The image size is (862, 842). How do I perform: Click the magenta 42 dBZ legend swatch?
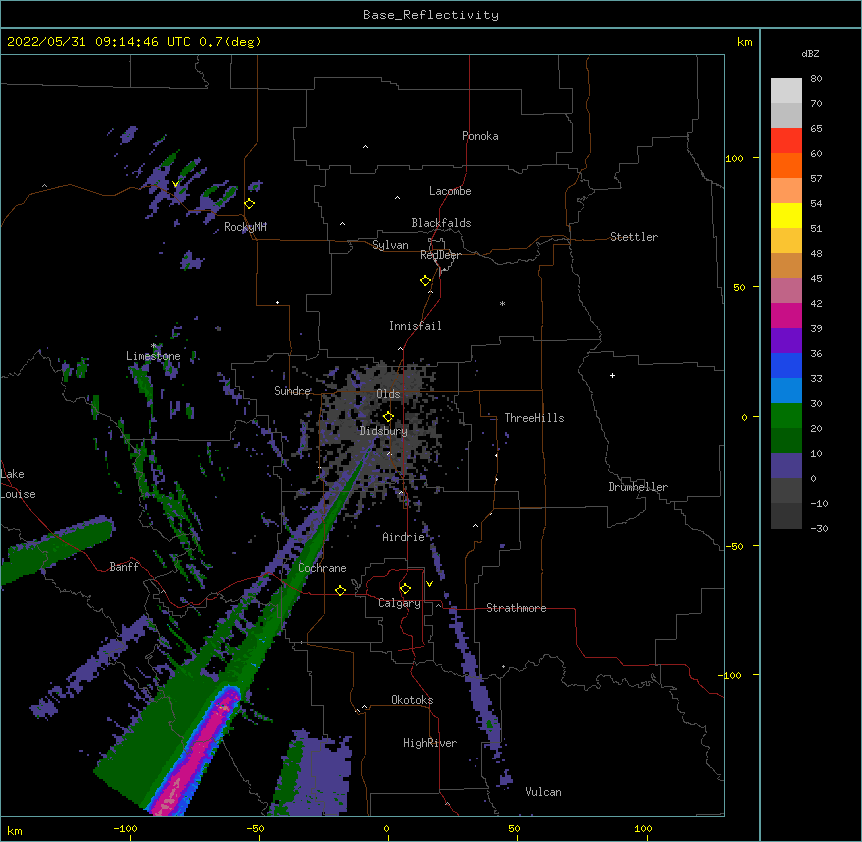[786, 315]
